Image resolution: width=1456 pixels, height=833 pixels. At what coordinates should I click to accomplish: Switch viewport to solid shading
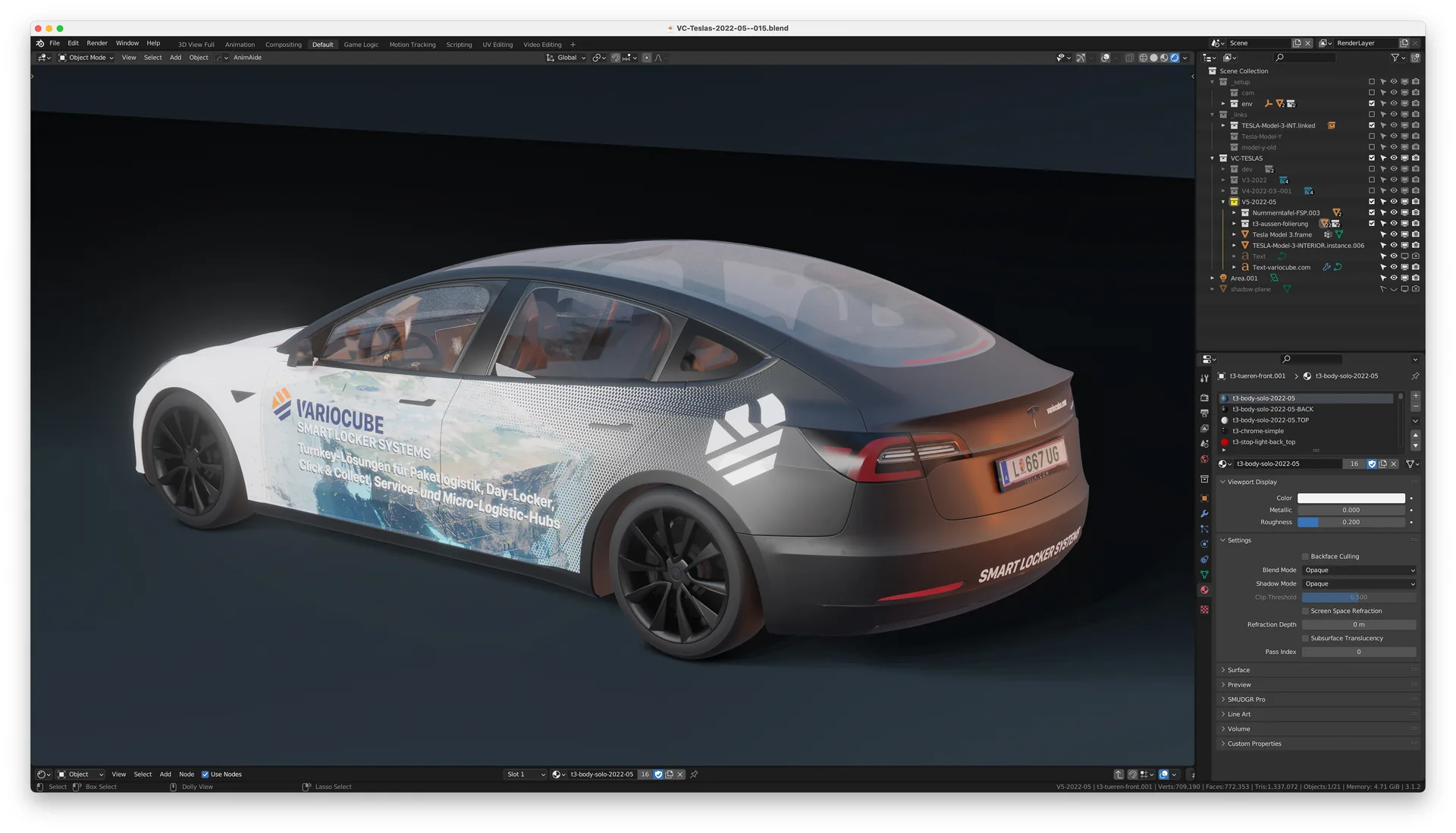pos(1153,58)
